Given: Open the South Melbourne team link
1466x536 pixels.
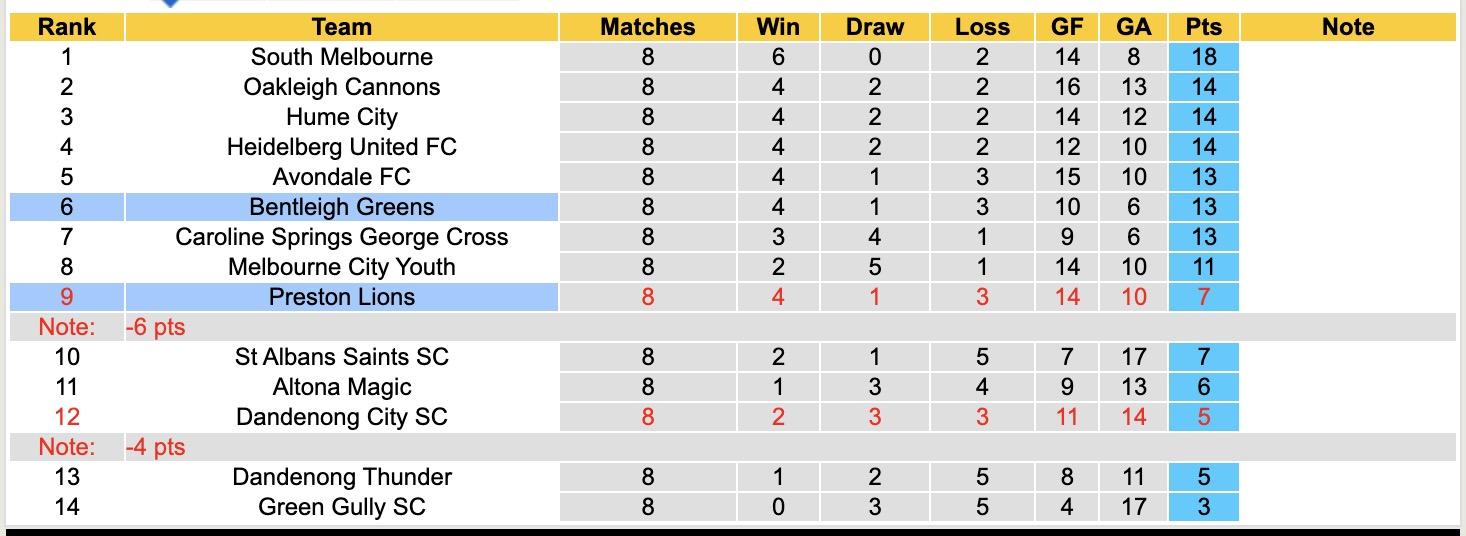Looking at the screenshot, I should coord(341,57).
